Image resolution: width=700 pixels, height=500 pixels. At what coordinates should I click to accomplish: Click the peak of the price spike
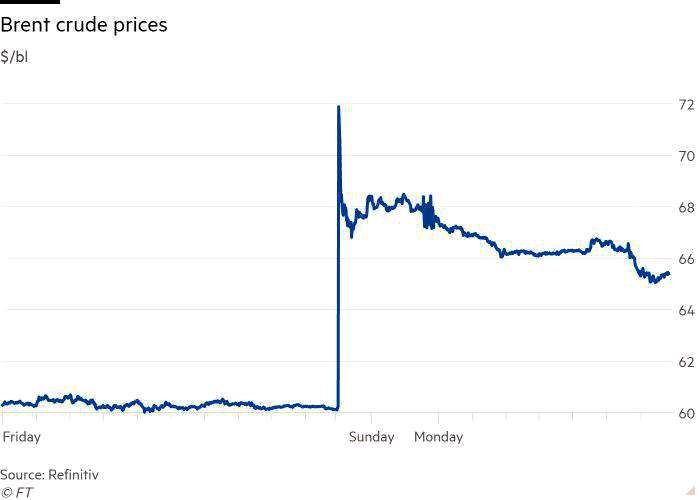pos(339,107)
